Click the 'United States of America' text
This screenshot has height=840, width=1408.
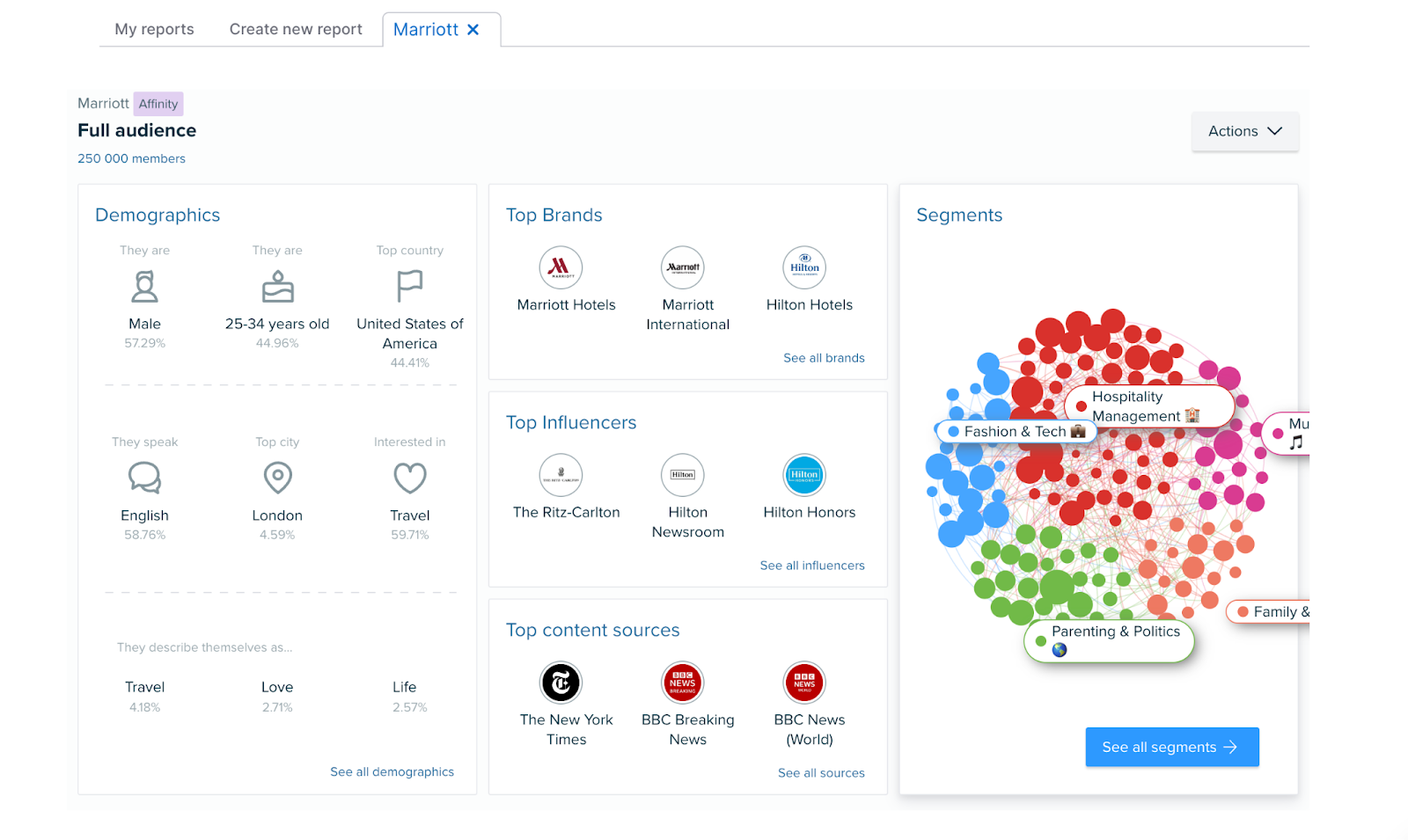[409, 333]
